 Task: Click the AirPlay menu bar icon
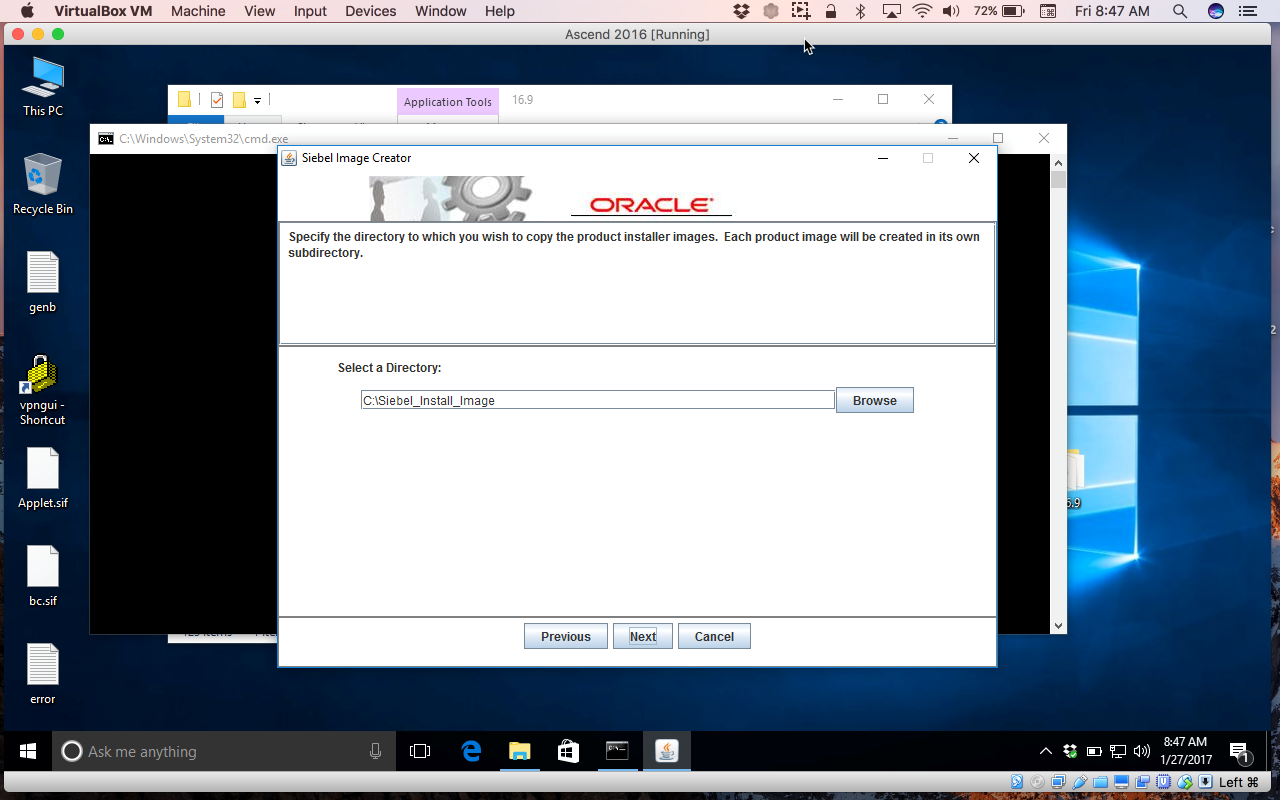[x=891, y=11]
